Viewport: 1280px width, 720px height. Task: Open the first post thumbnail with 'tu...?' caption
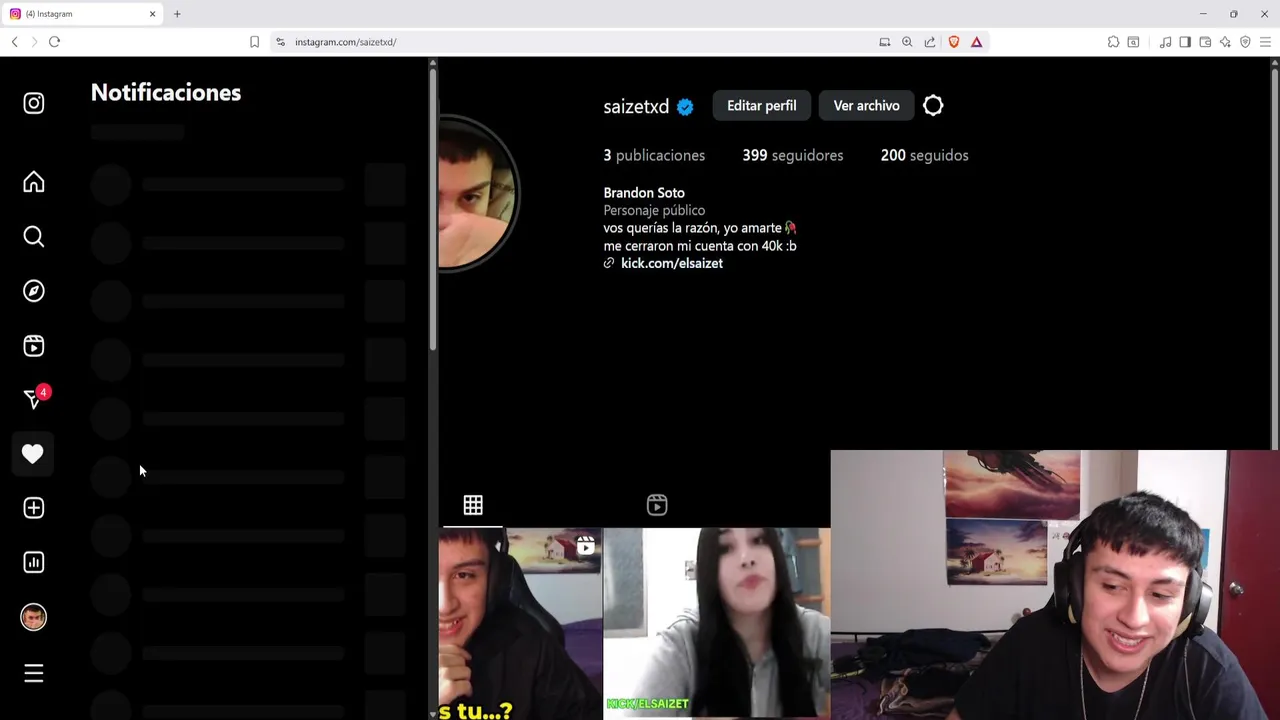click(520, 624)
